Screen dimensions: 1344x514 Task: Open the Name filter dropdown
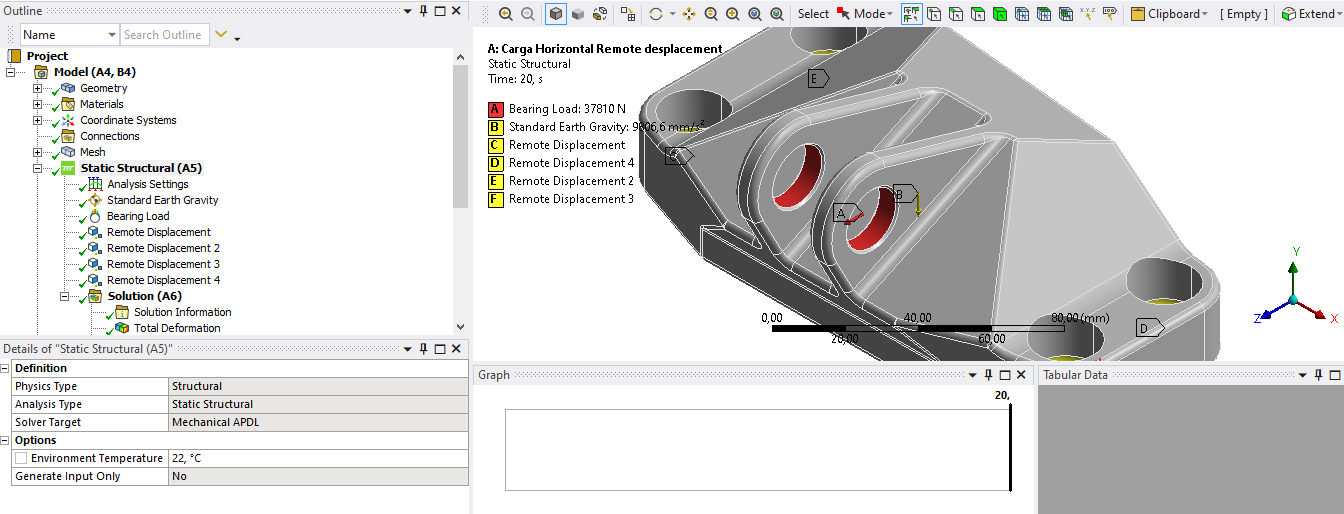110,35
